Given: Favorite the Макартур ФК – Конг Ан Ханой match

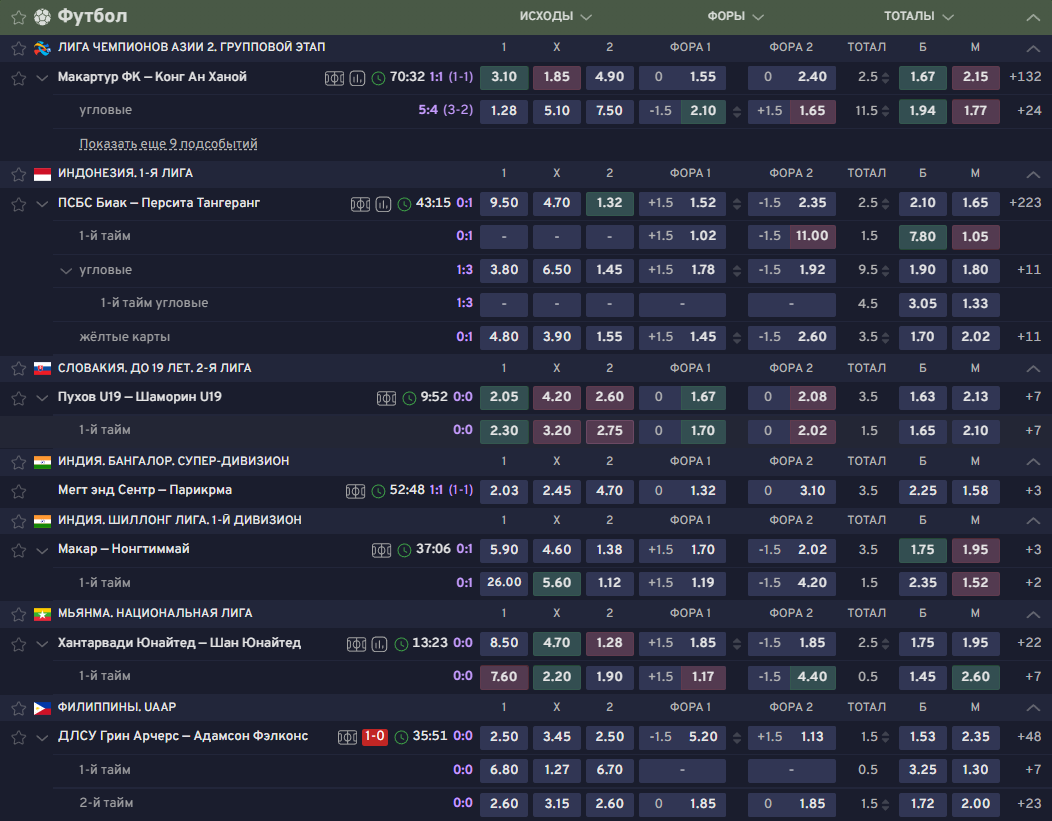Looking at the screenshot, I should (x=18, y=78).
